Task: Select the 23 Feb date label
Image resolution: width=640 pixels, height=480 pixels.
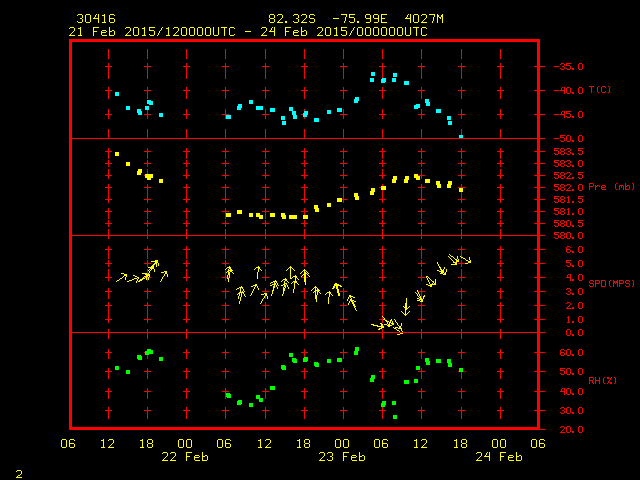Action: pyautogui.click(x=342, y=457)
